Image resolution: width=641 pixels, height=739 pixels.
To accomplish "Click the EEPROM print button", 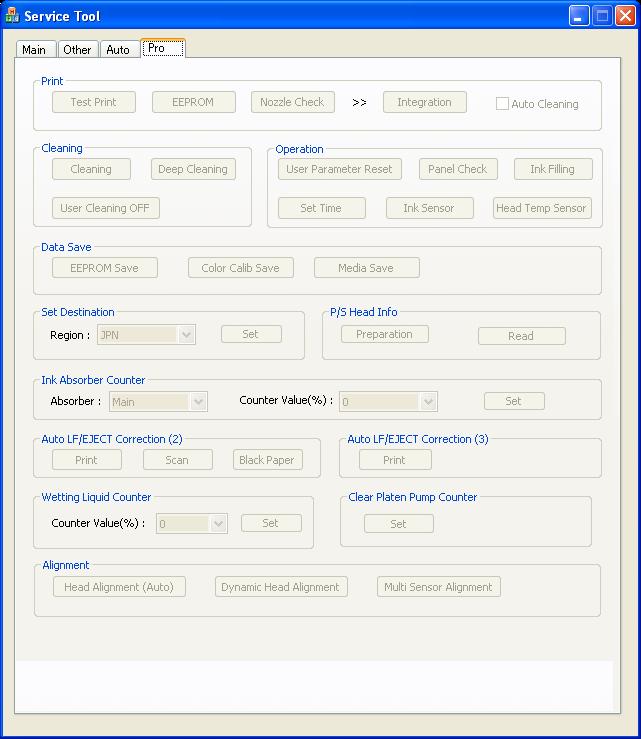I will pyautogui.click(x=193, y=102).
